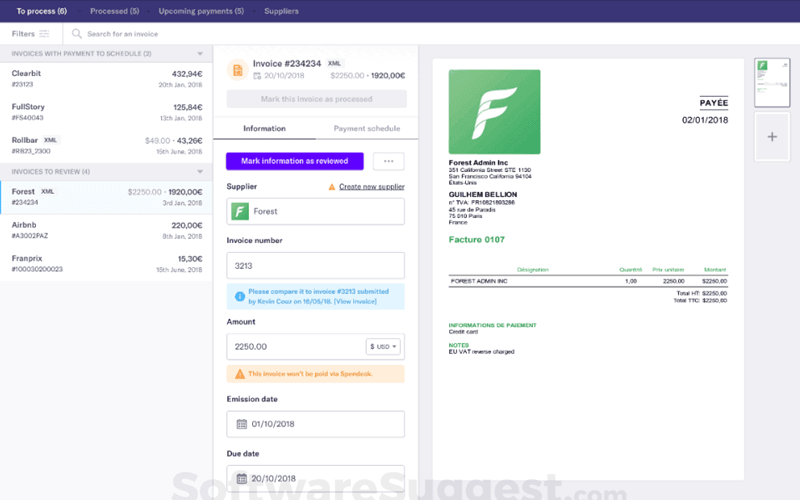Click the Invoice #234234 title
The width and height of the screenshot is (800, 500).
tap(287, 64)
